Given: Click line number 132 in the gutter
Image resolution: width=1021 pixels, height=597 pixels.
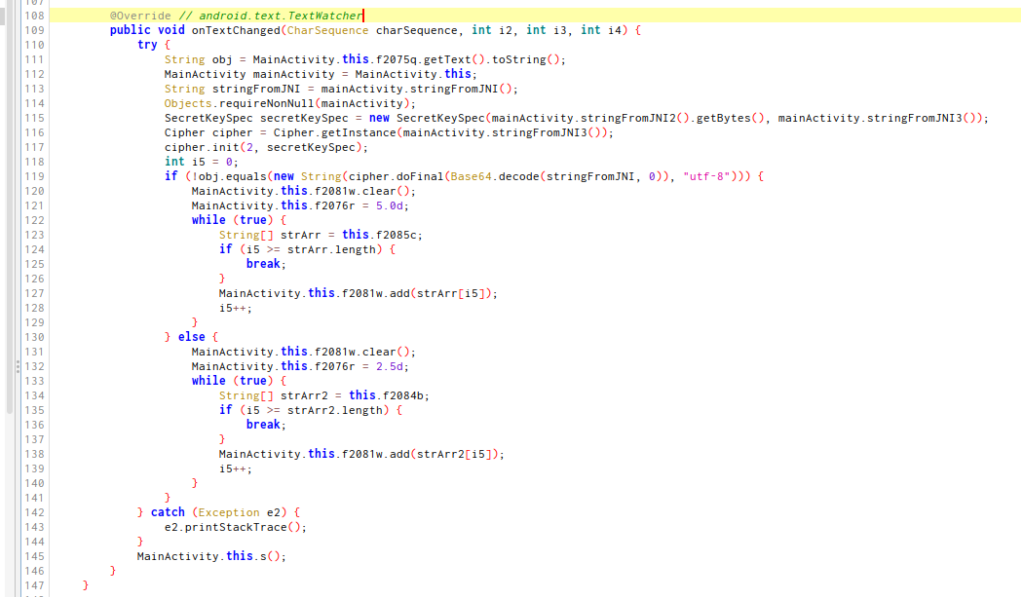Looking at the screenshot, I should (35, 367).
